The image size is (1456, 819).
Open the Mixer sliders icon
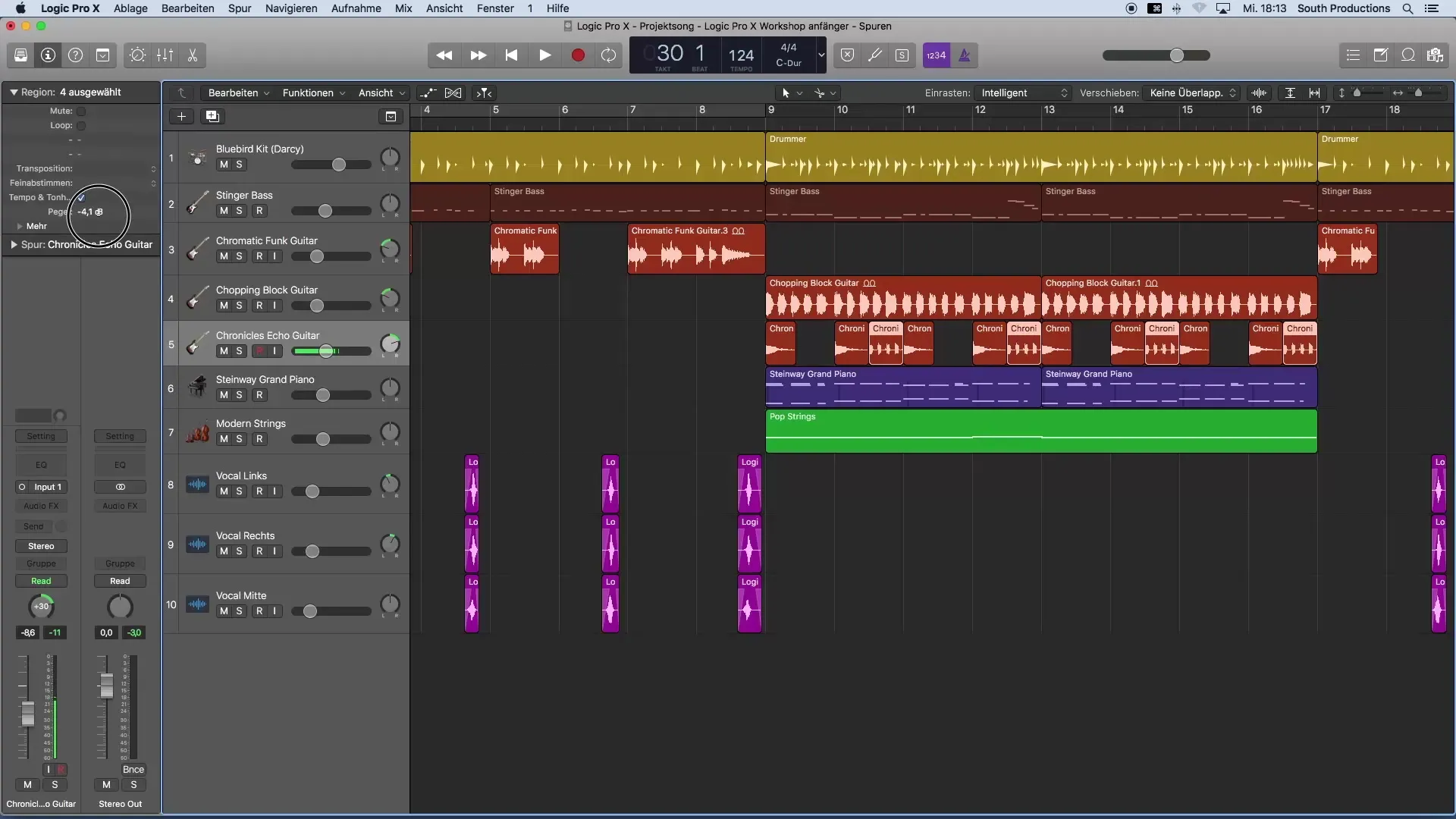tap(165, 55)
